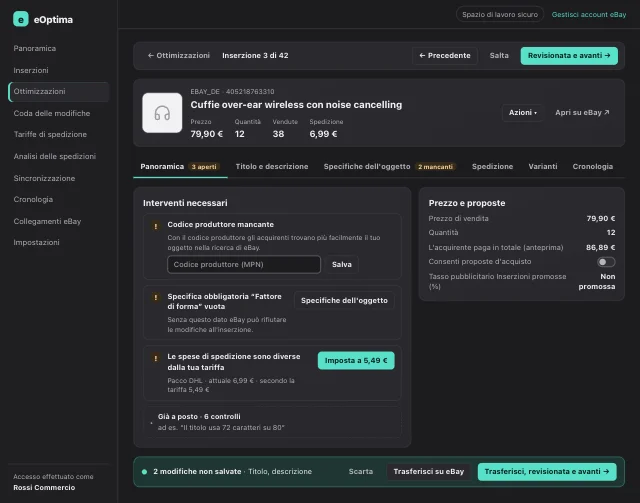Click Specifiche dell'oggetto button in issue card
Viewport: 640px width, 503px height.
pos(344,300)
